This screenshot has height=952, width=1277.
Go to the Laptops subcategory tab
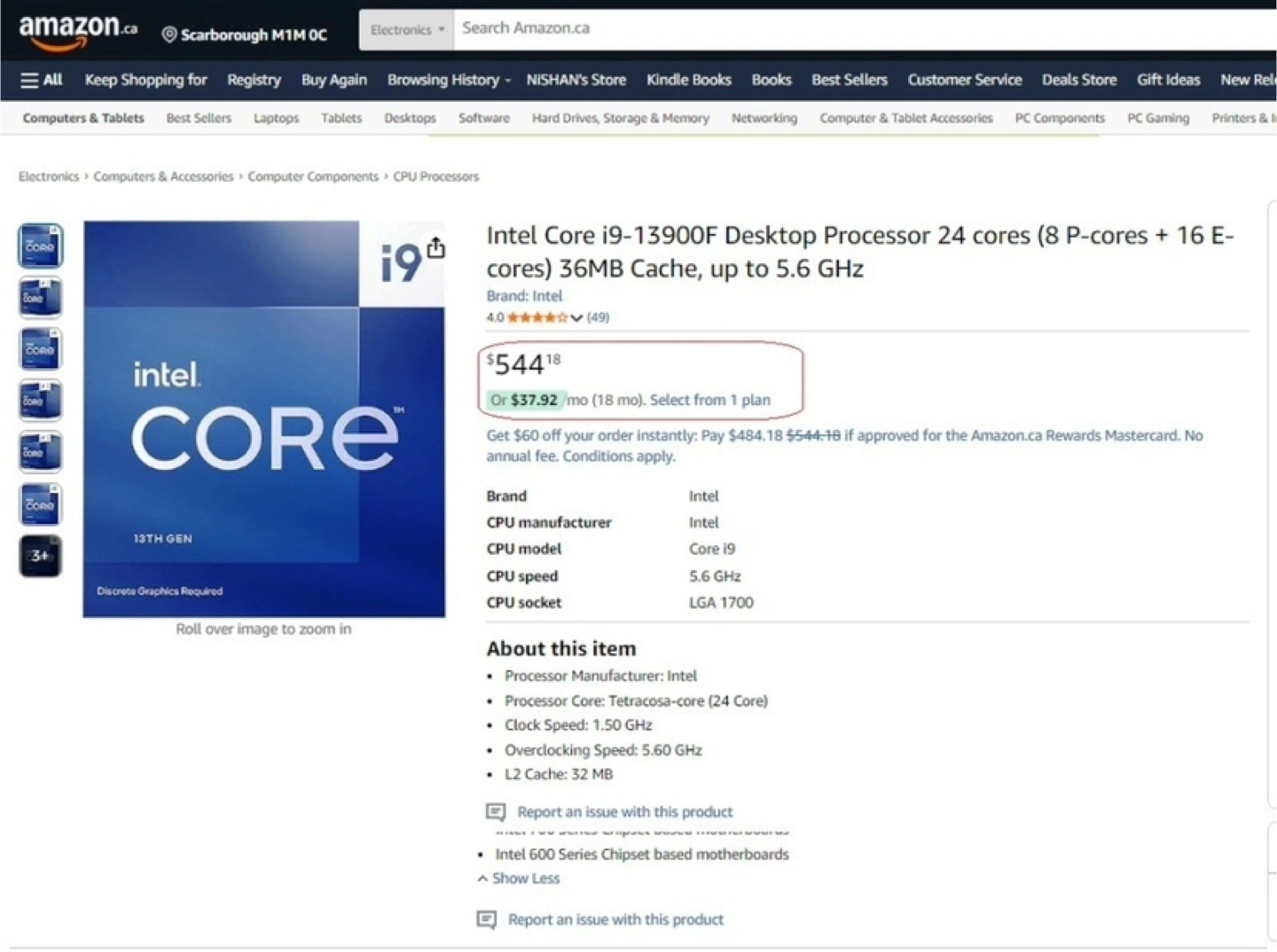pyautogui.click(x=276, y=118)
